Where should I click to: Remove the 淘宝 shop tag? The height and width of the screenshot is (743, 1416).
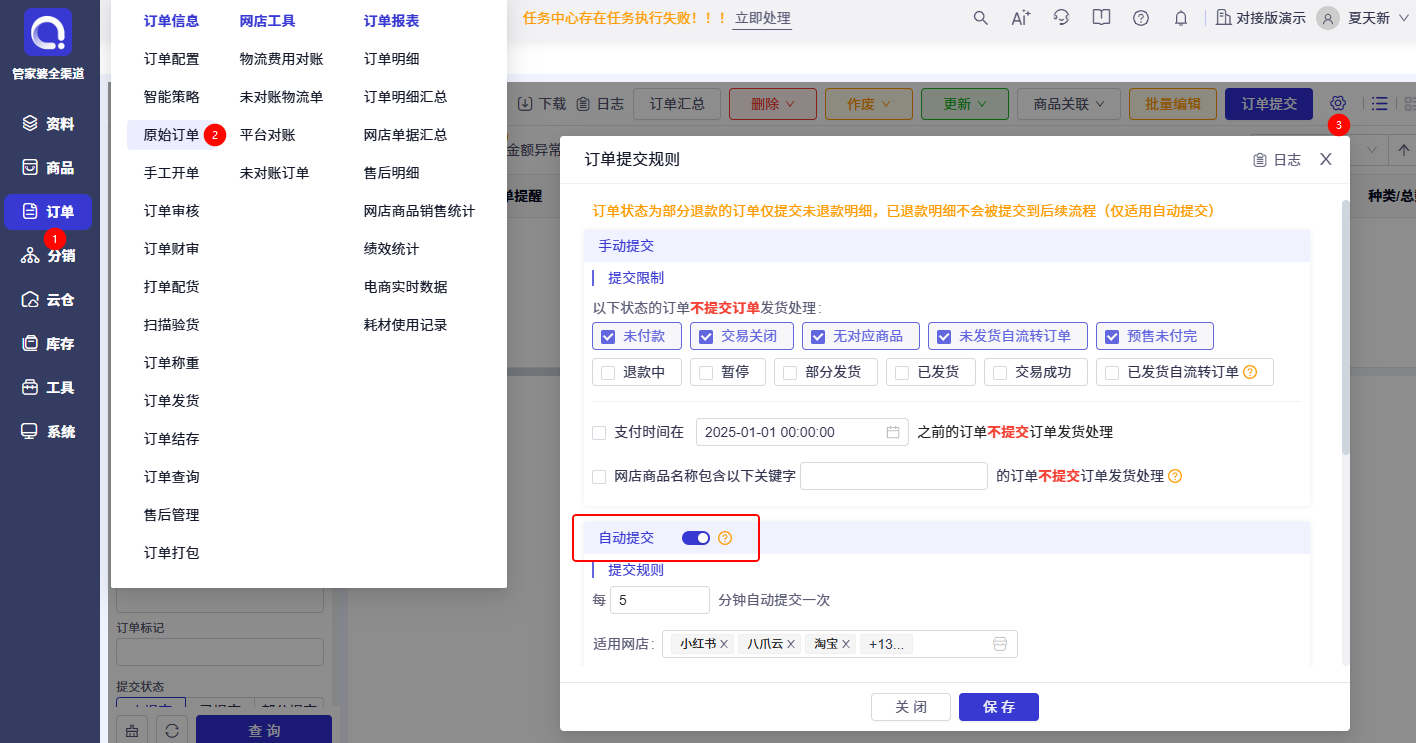847,644
